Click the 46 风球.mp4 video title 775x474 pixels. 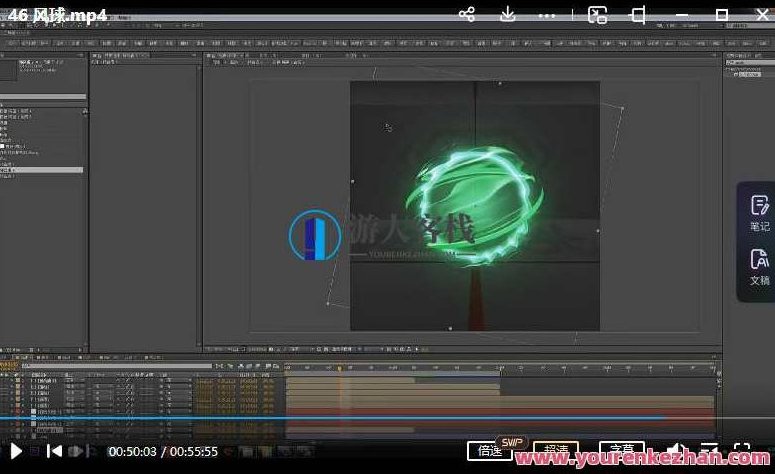(60, 15)
